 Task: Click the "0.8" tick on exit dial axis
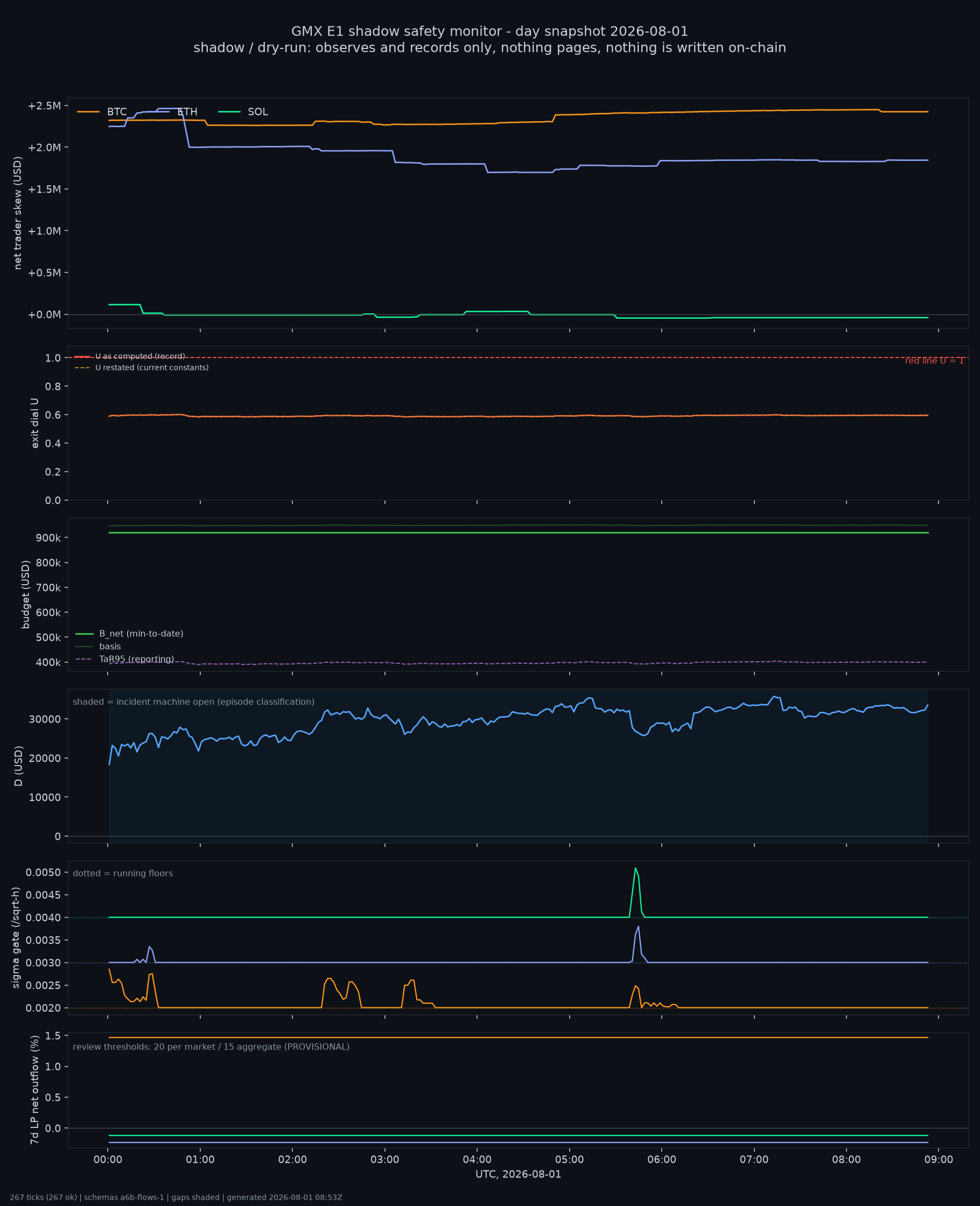point(53,387)
